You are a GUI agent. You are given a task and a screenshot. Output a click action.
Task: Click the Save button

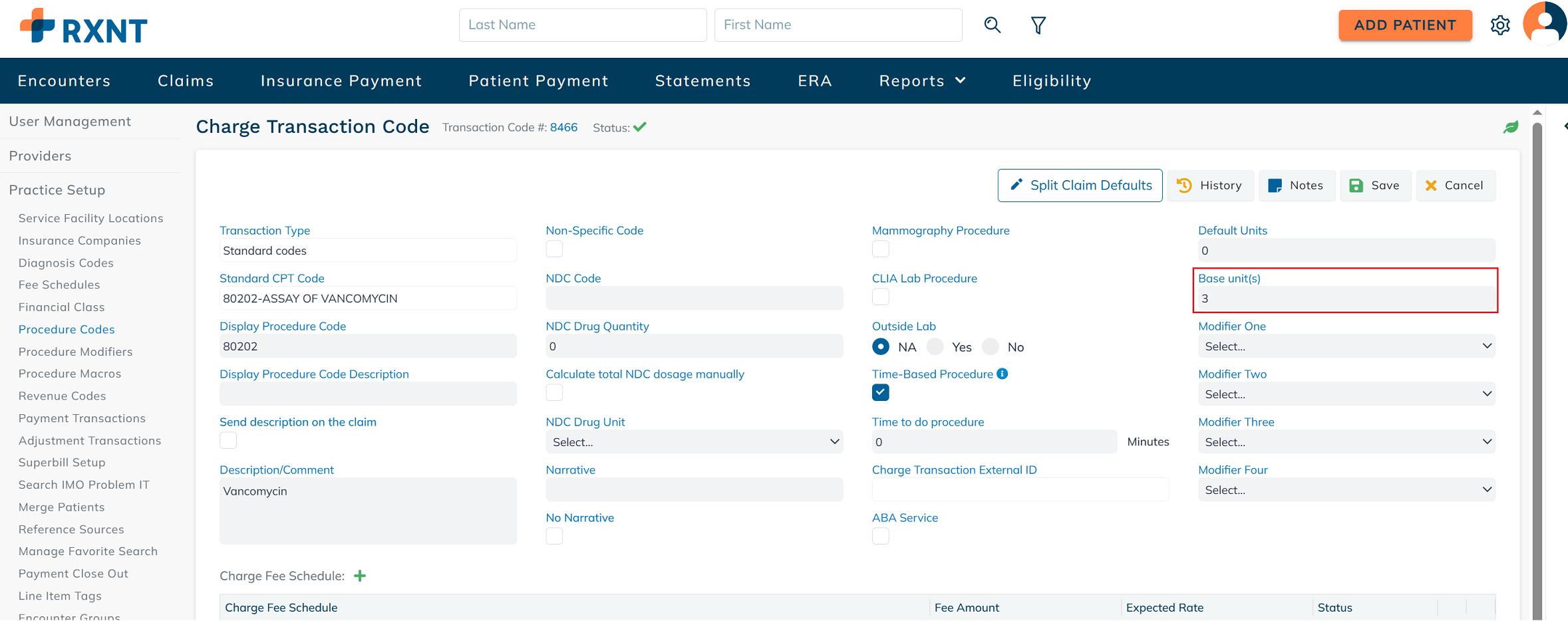click(1375, 186)
